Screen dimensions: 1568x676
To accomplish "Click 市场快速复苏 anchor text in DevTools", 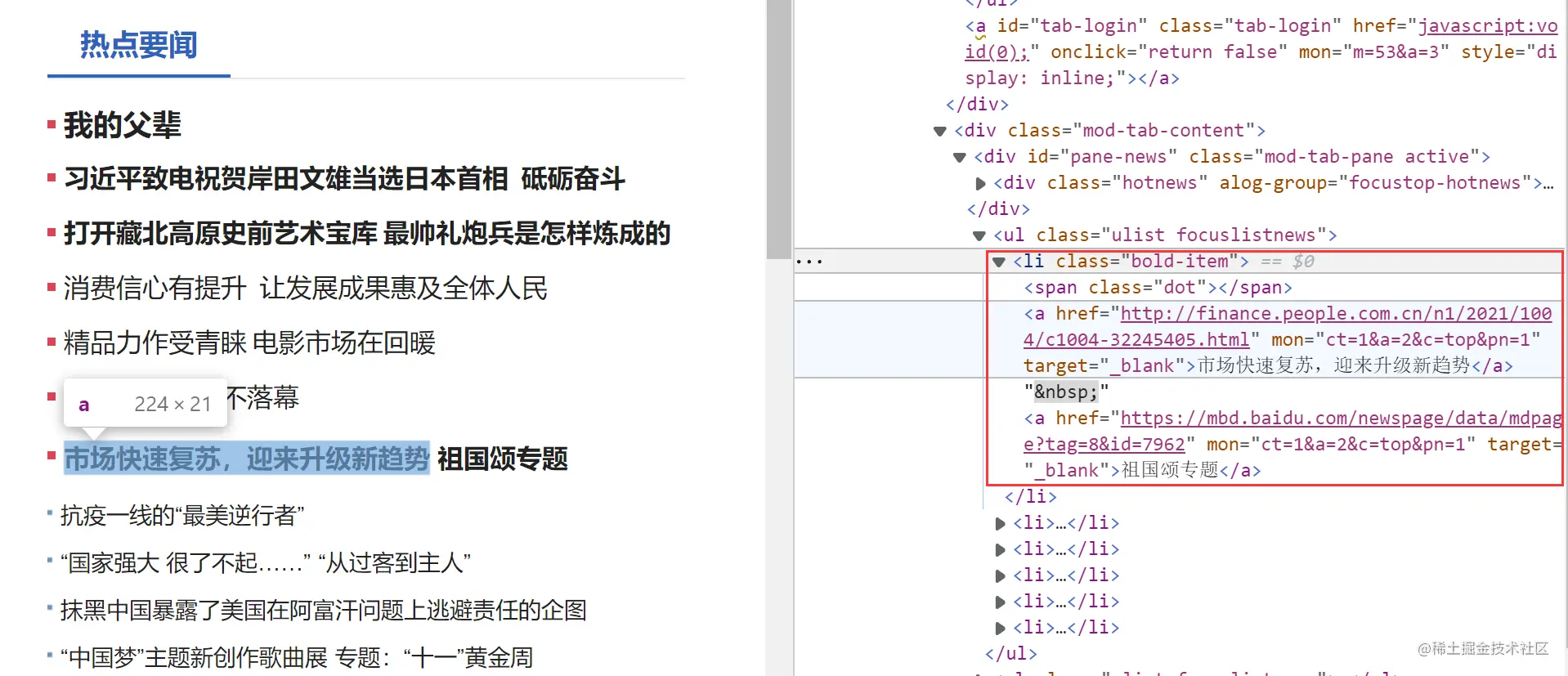I will pyautogui.click(x=1334, y=365).
